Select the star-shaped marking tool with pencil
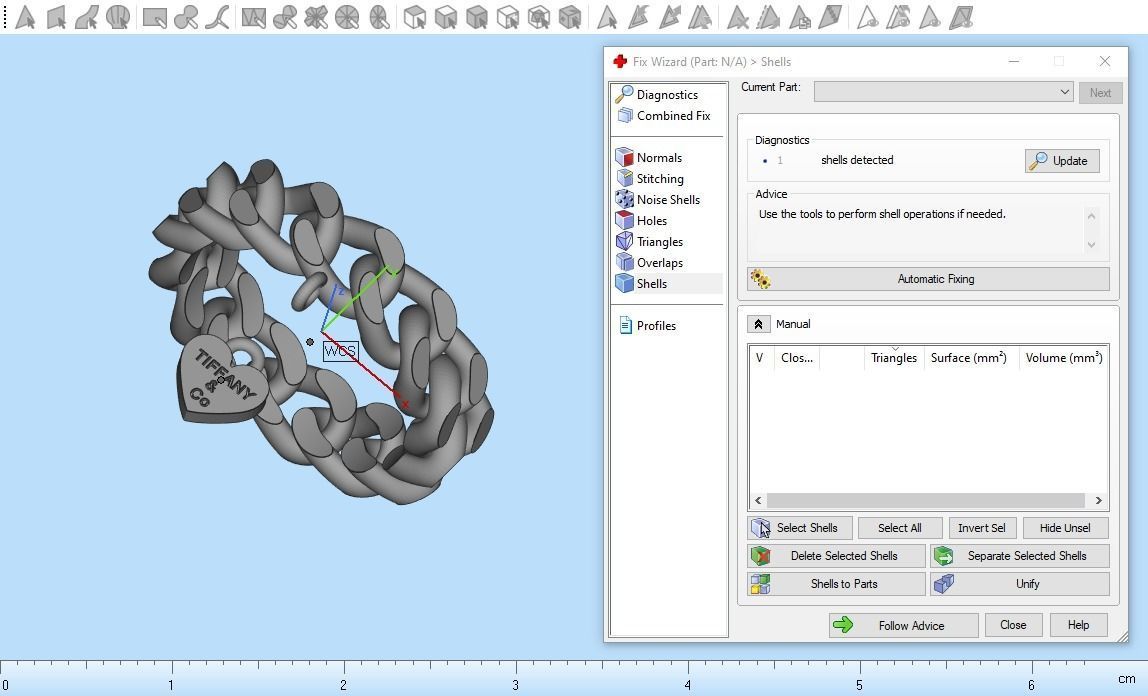This screenshot has height=696, width=1148. point(316,17)
